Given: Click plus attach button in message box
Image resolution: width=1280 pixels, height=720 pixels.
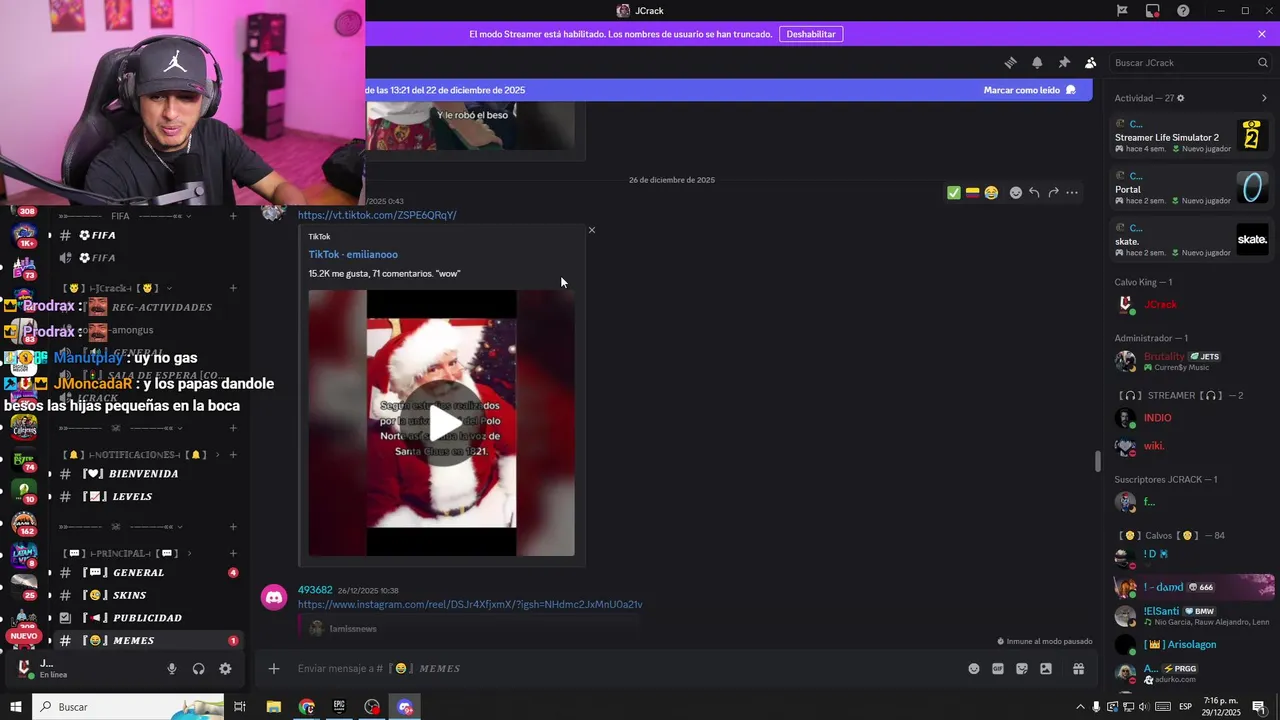Looking at the screenshot, I should tap(274, 669).
